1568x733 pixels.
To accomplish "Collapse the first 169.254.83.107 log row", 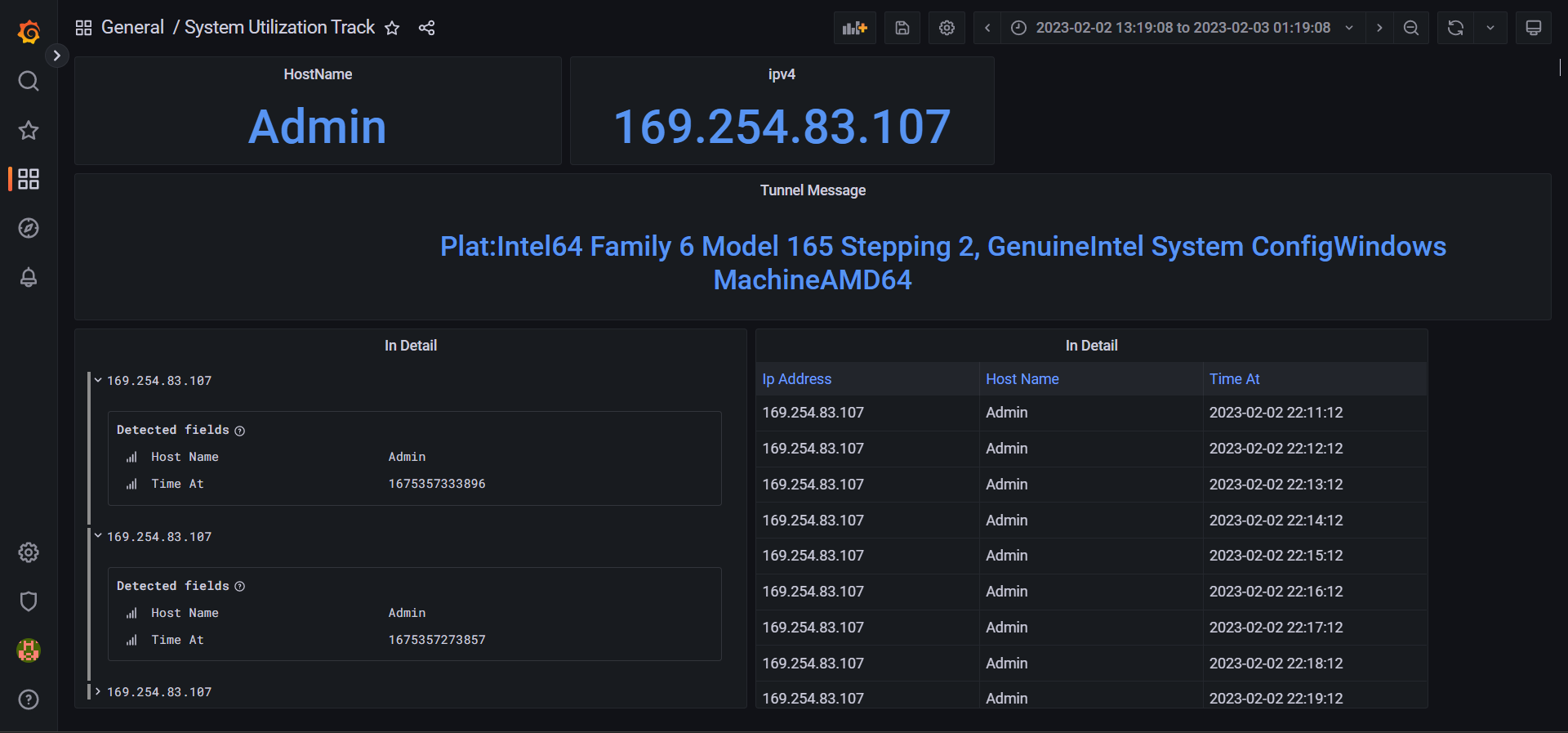I will [98, 381].
